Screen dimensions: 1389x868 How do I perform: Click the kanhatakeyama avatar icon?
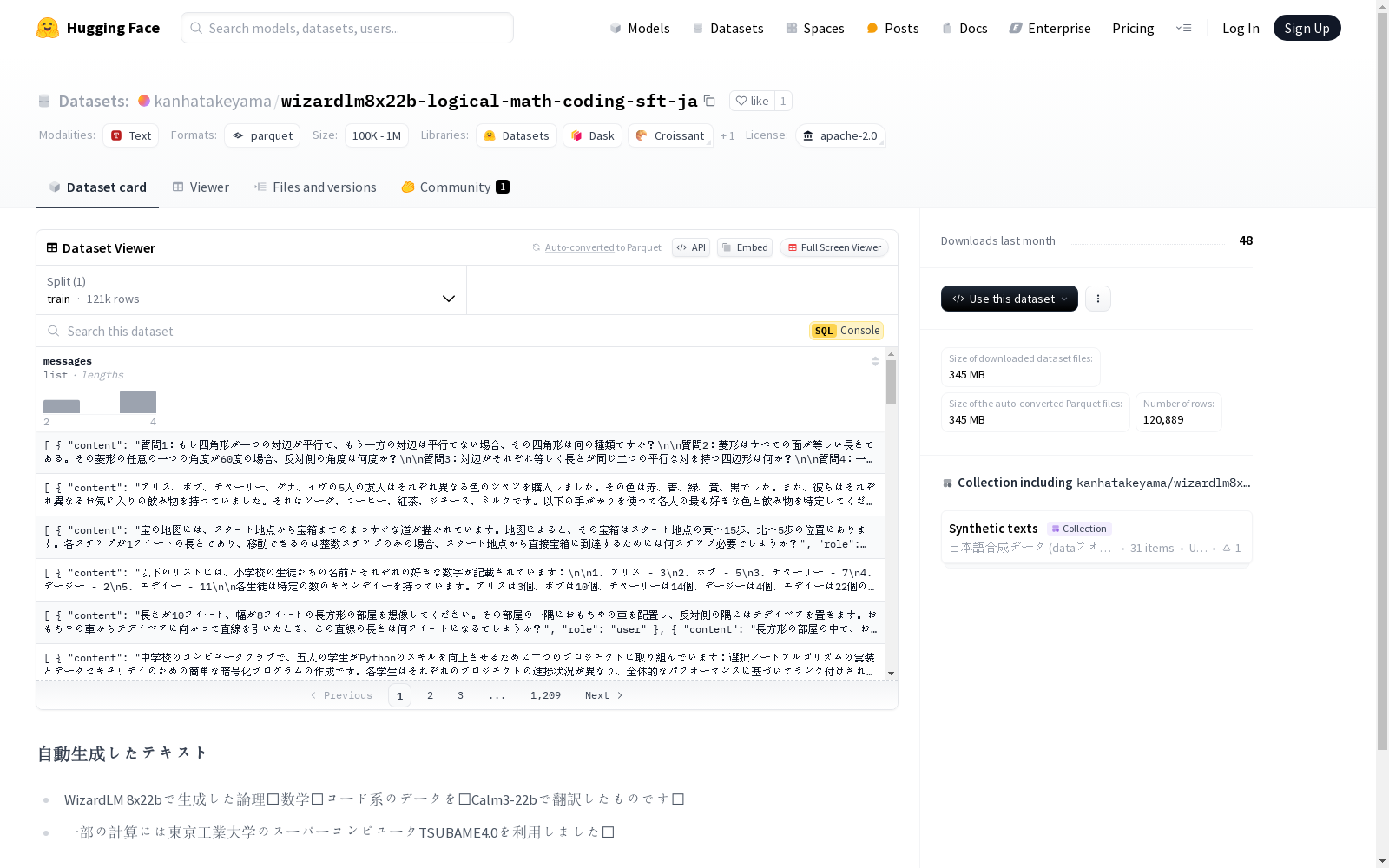[144, 101]
